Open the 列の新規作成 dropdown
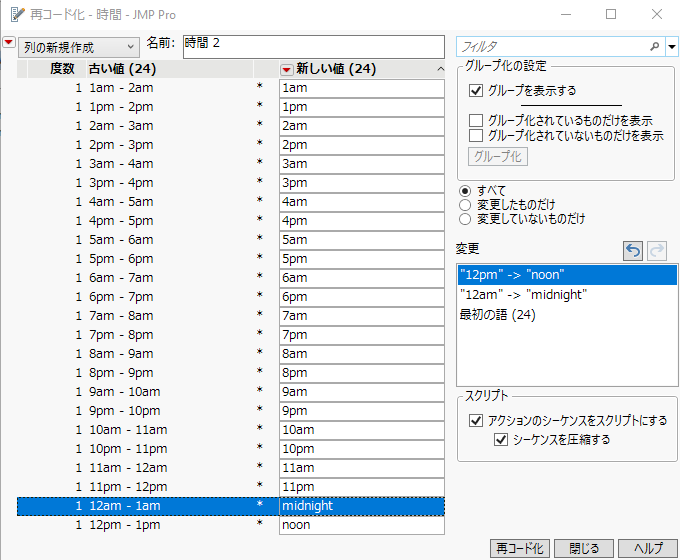 78,47
